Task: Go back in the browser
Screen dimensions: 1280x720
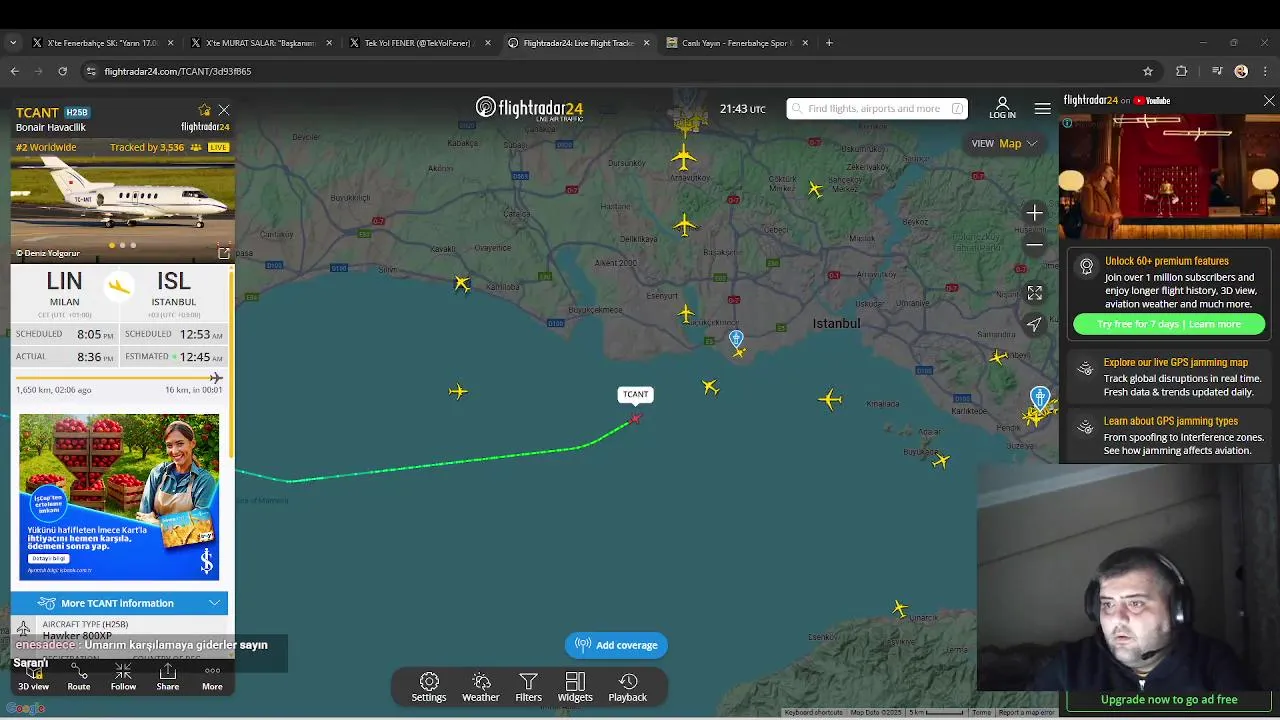Action: (14, 71)
